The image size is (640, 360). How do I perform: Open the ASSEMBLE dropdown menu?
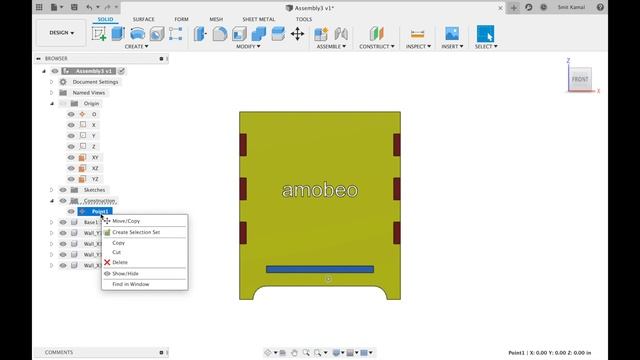331,47
